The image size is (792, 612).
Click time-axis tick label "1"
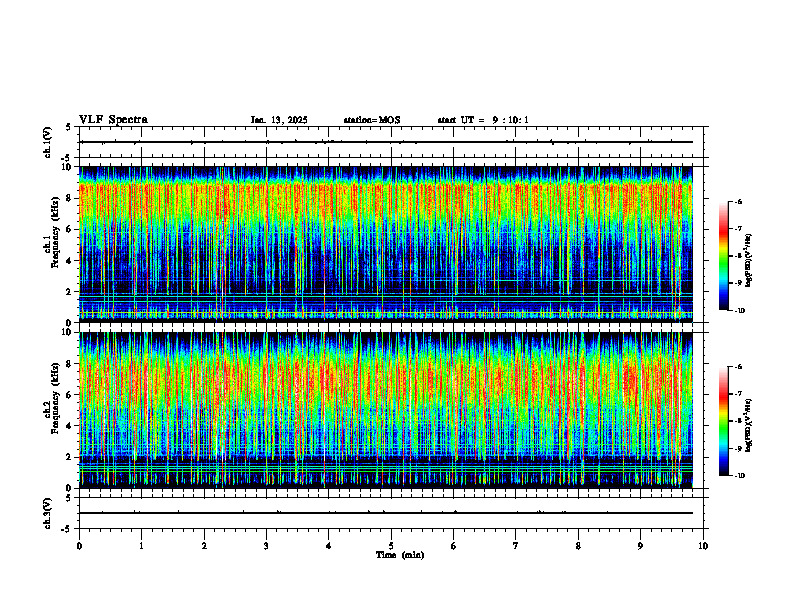141,546
